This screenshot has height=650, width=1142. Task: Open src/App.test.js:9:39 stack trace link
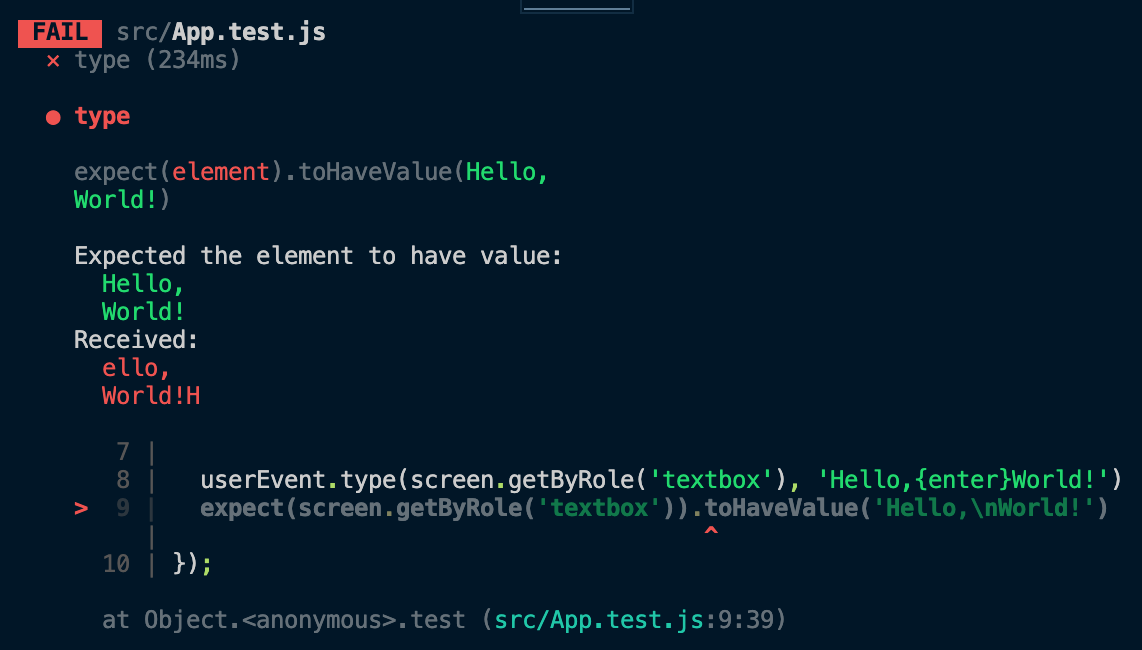click(x=633, y=620)
